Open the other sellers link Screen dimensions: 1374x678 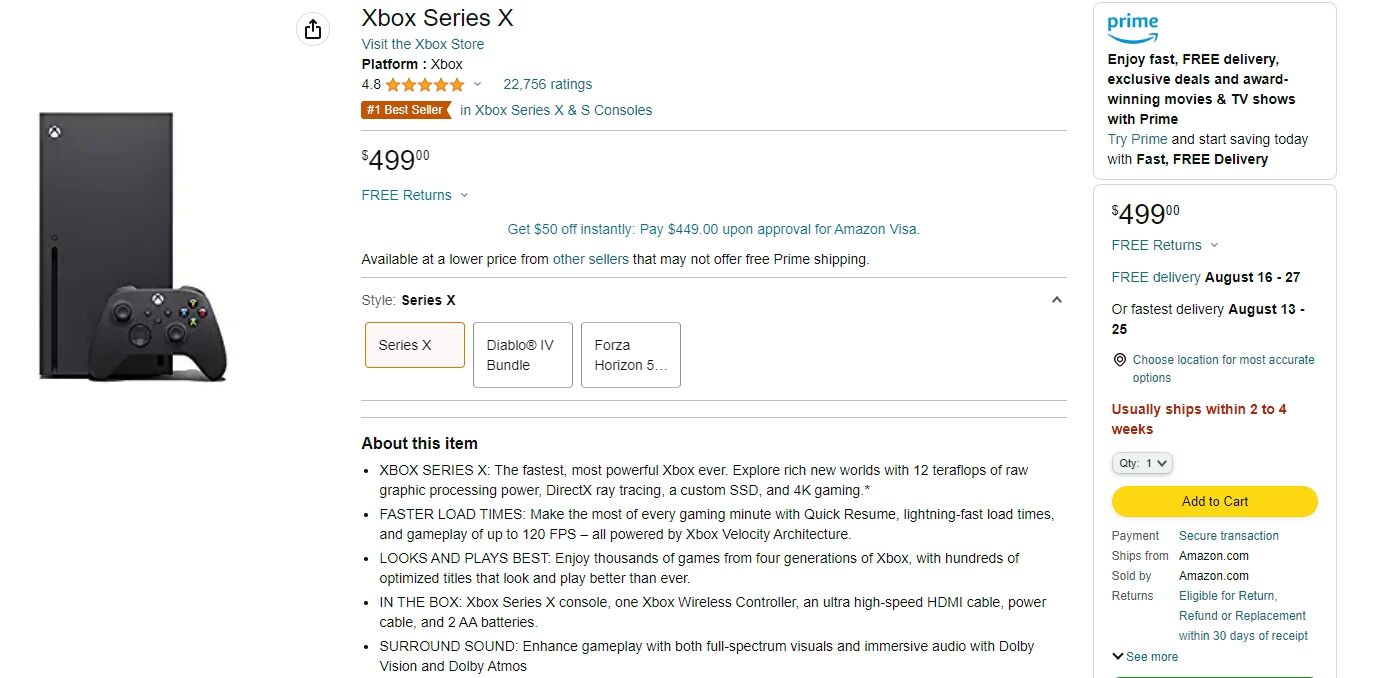(590, 259)
